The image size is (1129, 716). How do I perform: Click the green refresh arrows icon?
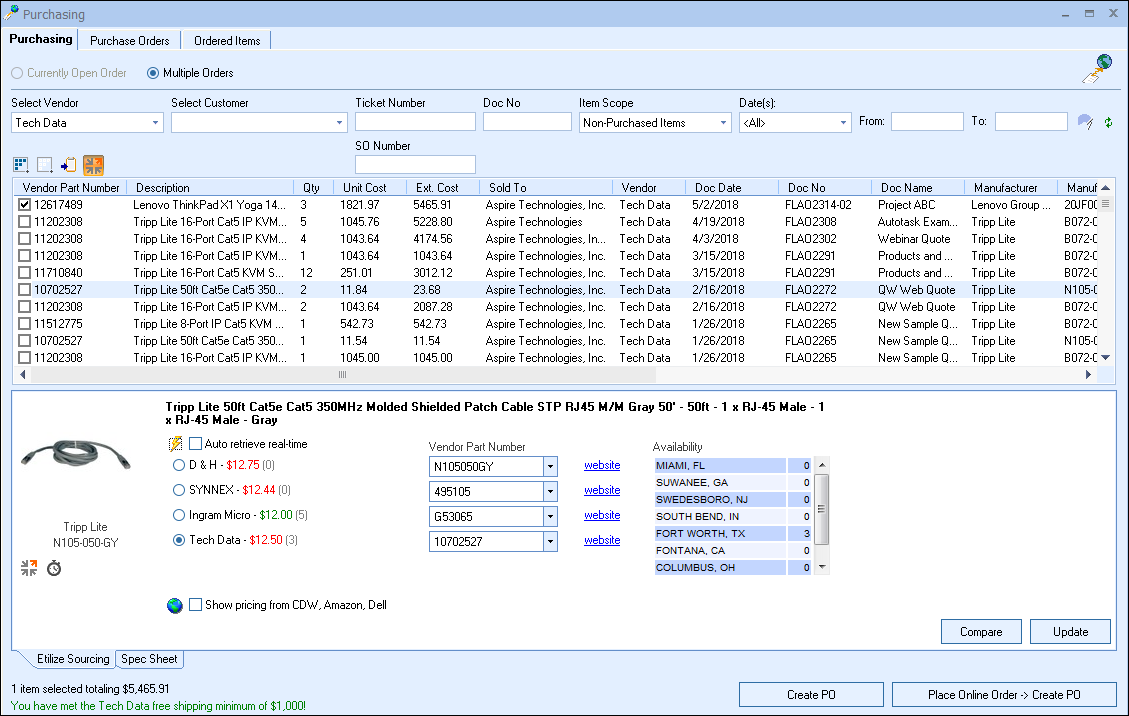pos(1109,122)
